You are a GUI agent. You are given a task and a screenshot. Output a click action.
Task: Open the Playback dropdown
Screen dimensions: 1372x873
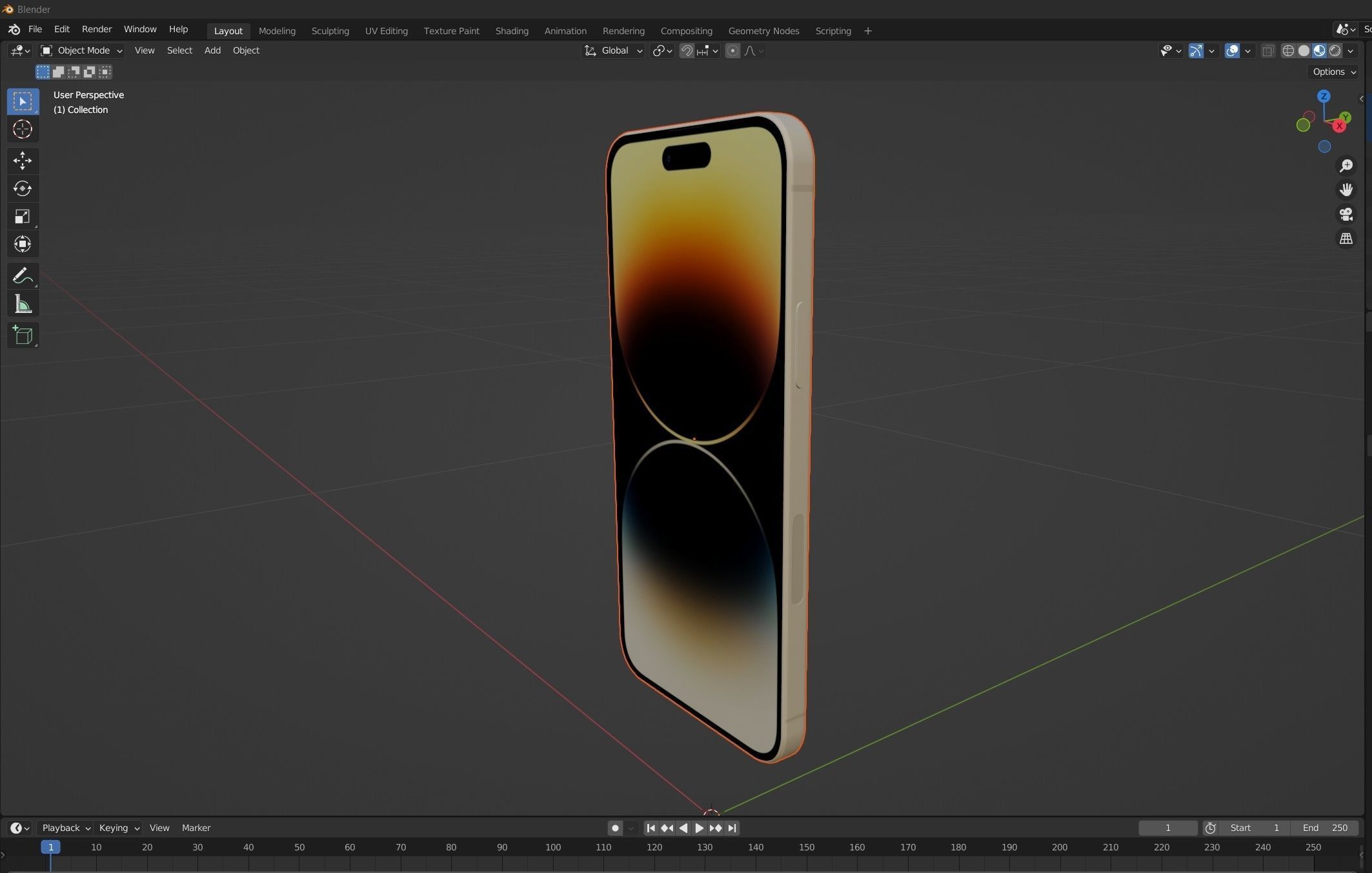pyautogui.click(x=66, y=828)
